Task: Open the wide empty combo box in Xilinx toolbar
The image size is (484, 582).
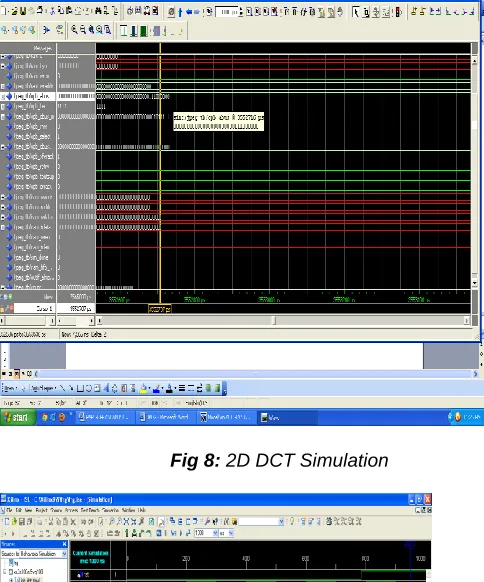Action: pyautogui.click(x=261, y=521)
